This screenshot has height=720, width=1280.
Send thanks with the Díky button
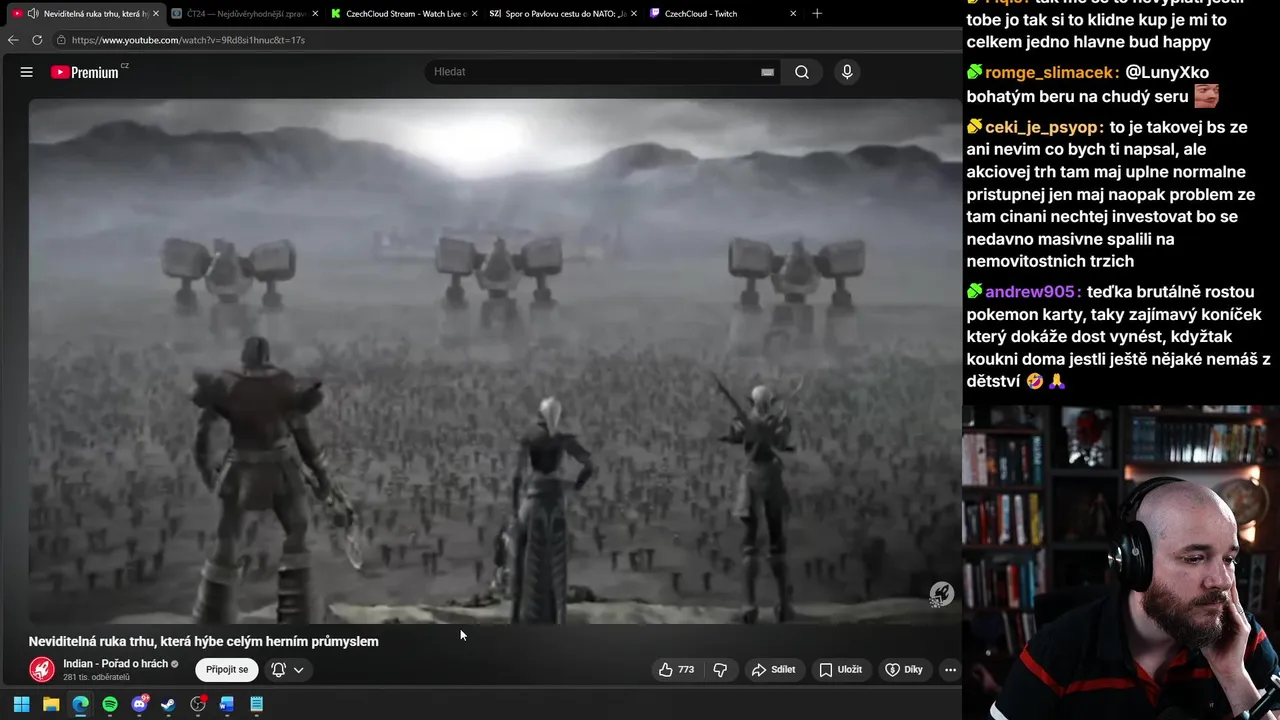click(x=904, y=670)
